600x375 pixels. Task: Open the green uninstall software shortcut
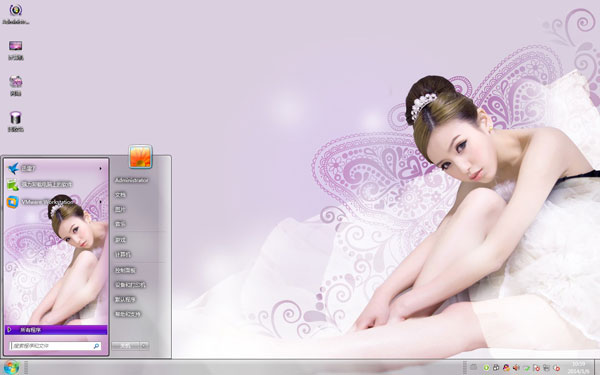(x=56, y=185)
